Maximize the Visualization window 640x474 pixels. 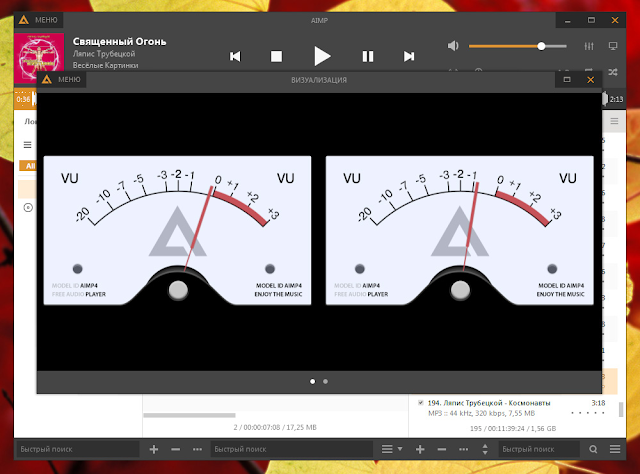point(567,80)
